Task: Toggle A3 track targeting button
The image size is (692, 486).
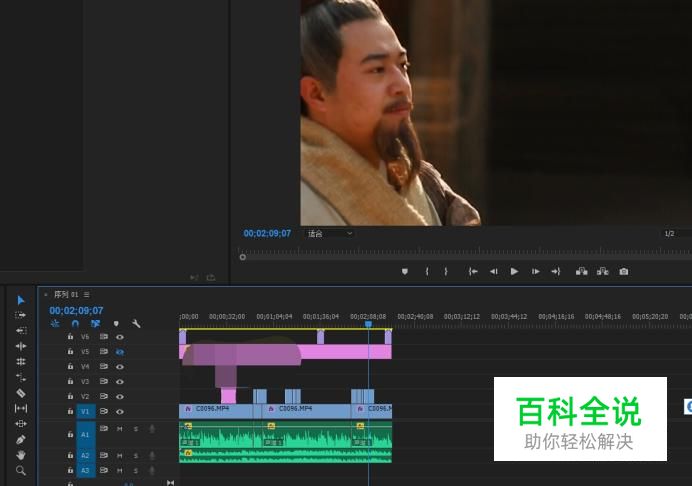Action: click(86, 471)
